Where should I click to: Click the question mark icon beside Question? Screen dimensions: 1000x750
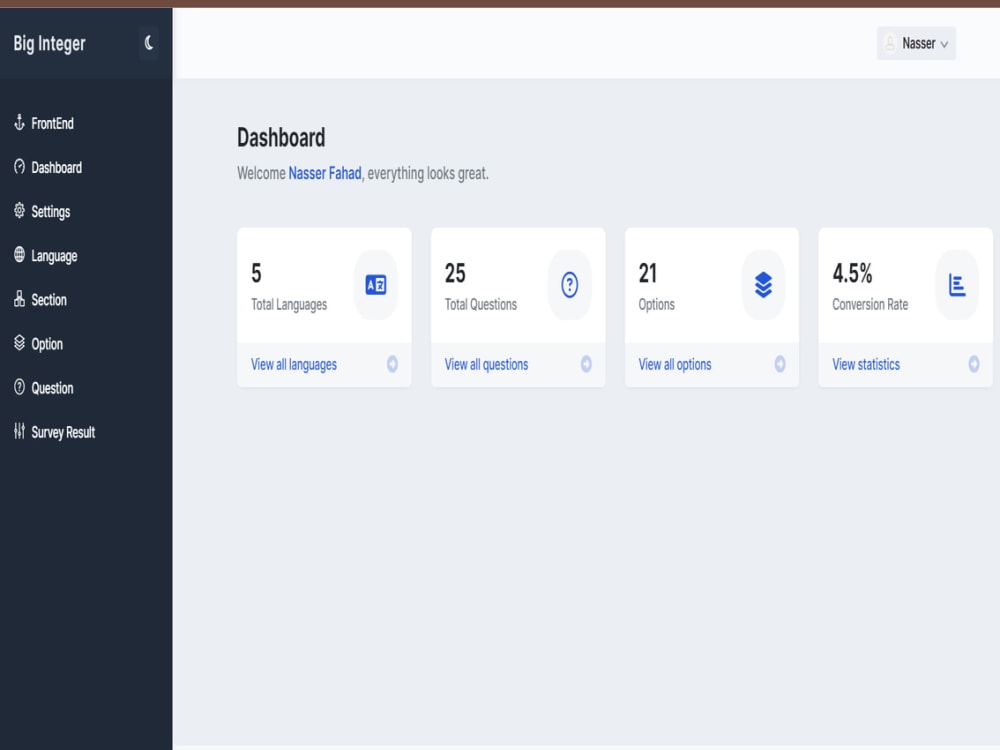19,387
